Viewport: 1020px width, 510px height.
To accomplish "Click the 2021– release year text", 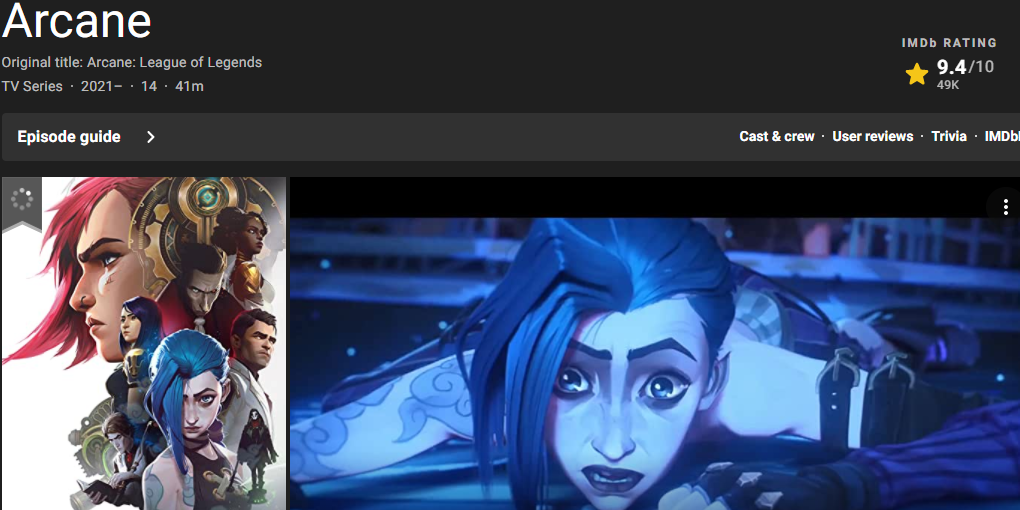I will [101, 86].
